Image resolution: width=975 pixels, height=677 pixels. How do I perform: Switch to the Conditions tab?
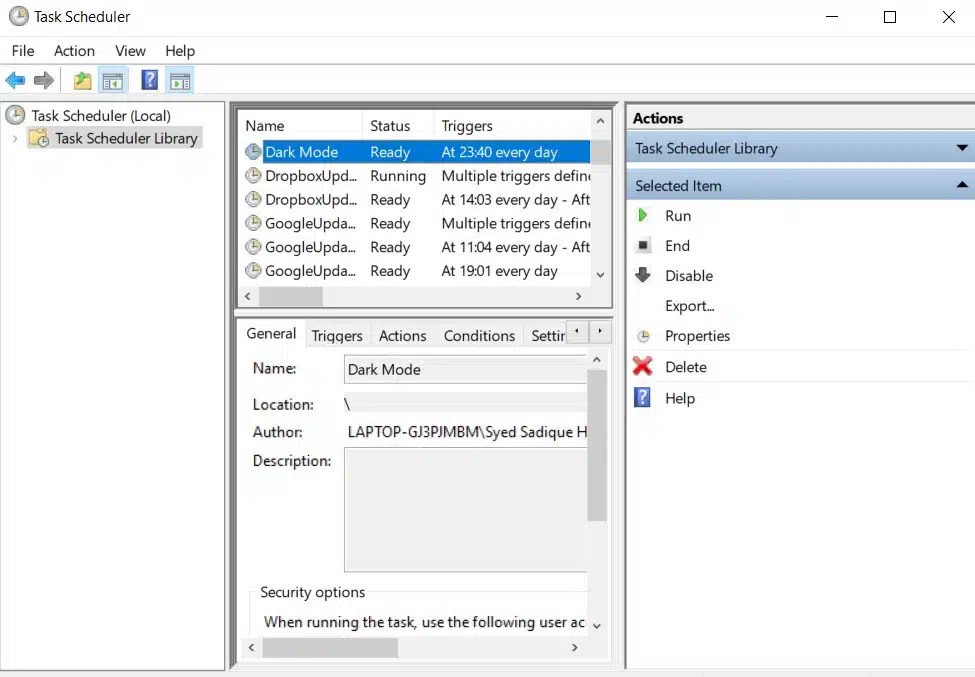(479, 335)
